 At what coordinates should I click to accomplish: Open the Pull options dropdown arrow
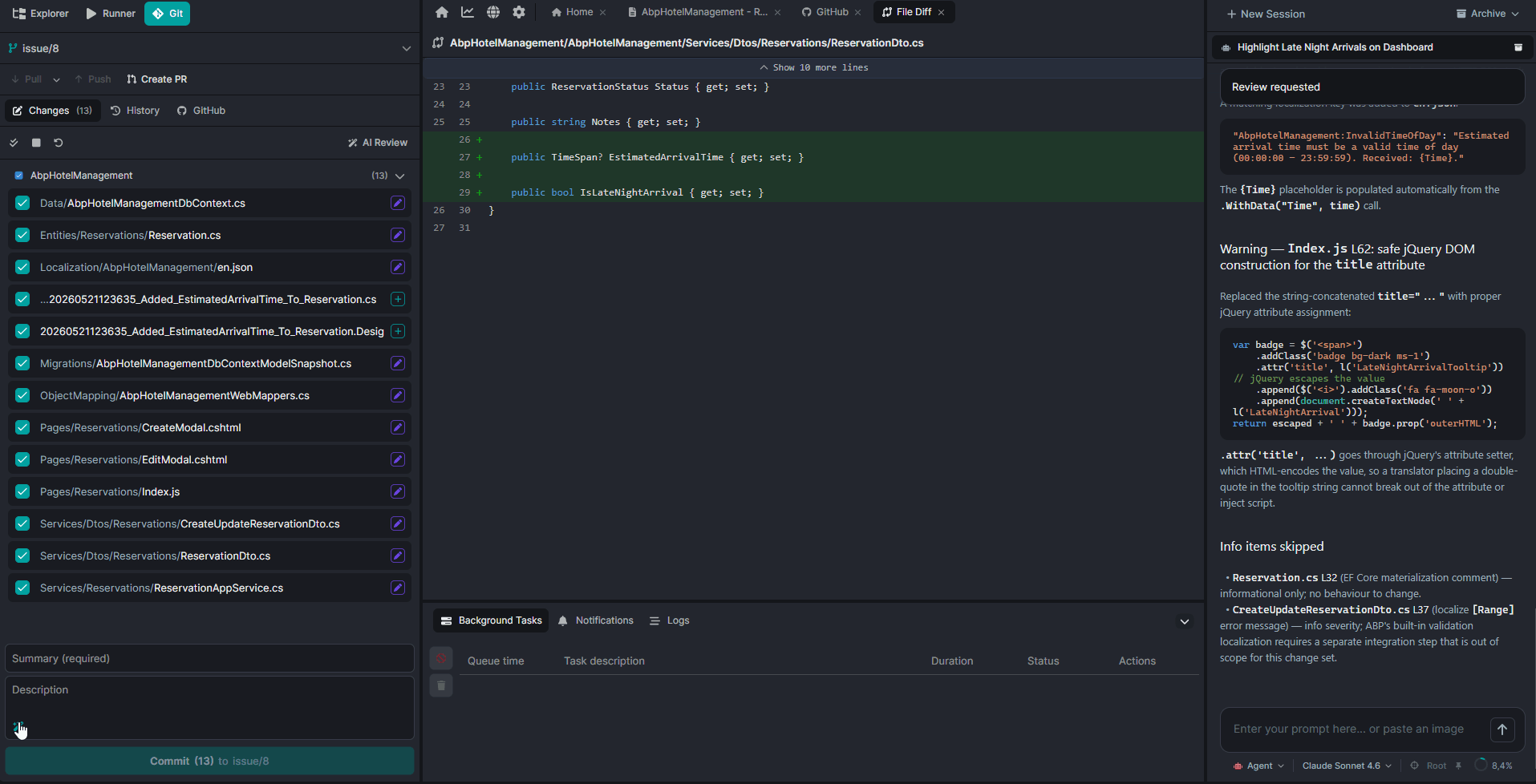click(56, 79)
